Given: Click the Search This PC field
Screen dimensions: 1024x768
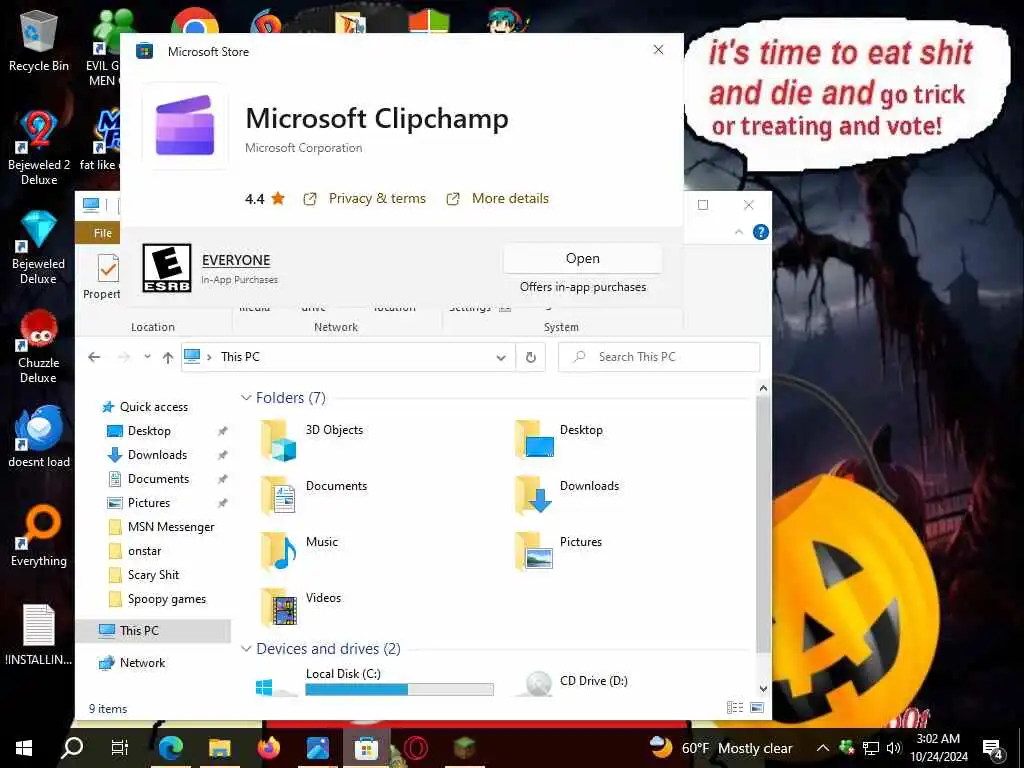Looking at the screenshot, I should pyautogui.click(x=659, y=357).
